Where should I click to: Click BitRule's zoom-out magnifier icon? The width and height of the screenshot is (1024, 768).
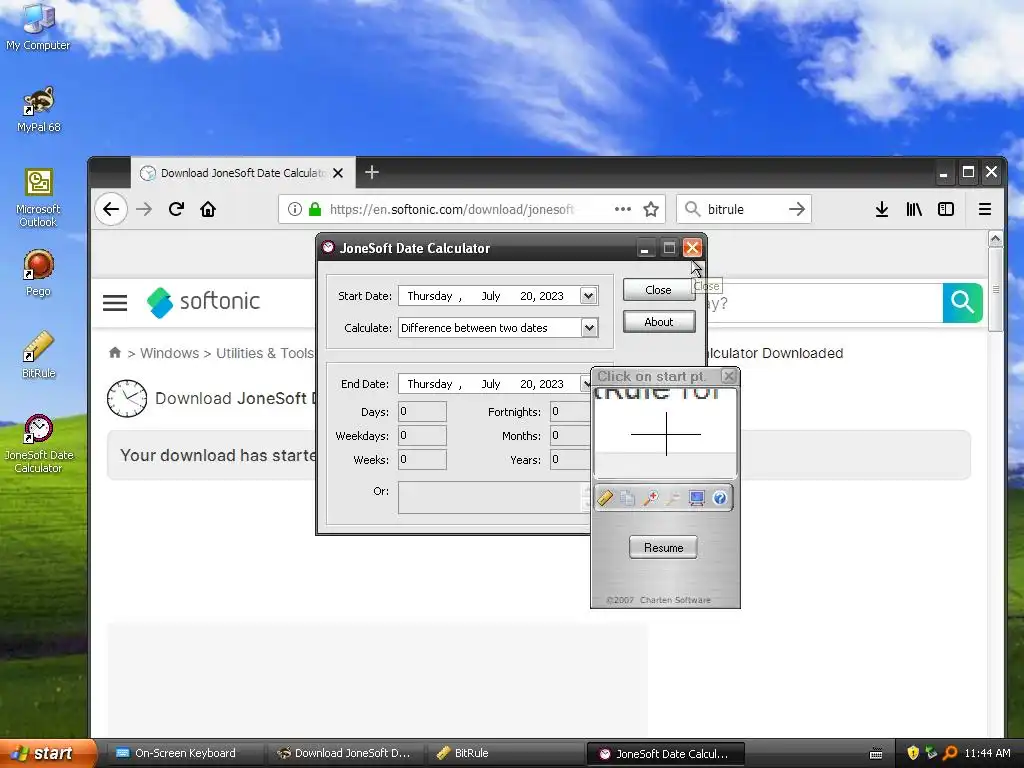click(673, 498)
